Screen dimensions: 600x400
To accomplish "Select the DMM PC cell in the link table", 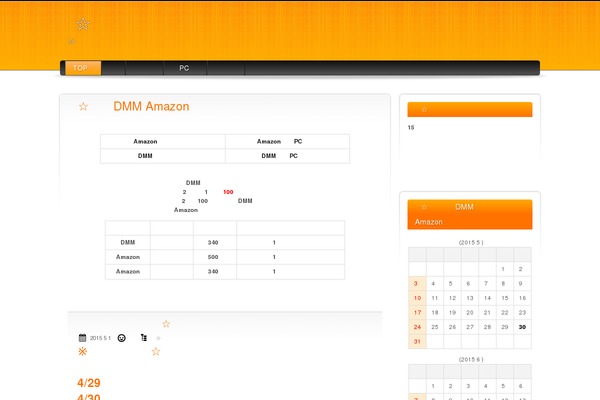I will click(x=287, y=156).
